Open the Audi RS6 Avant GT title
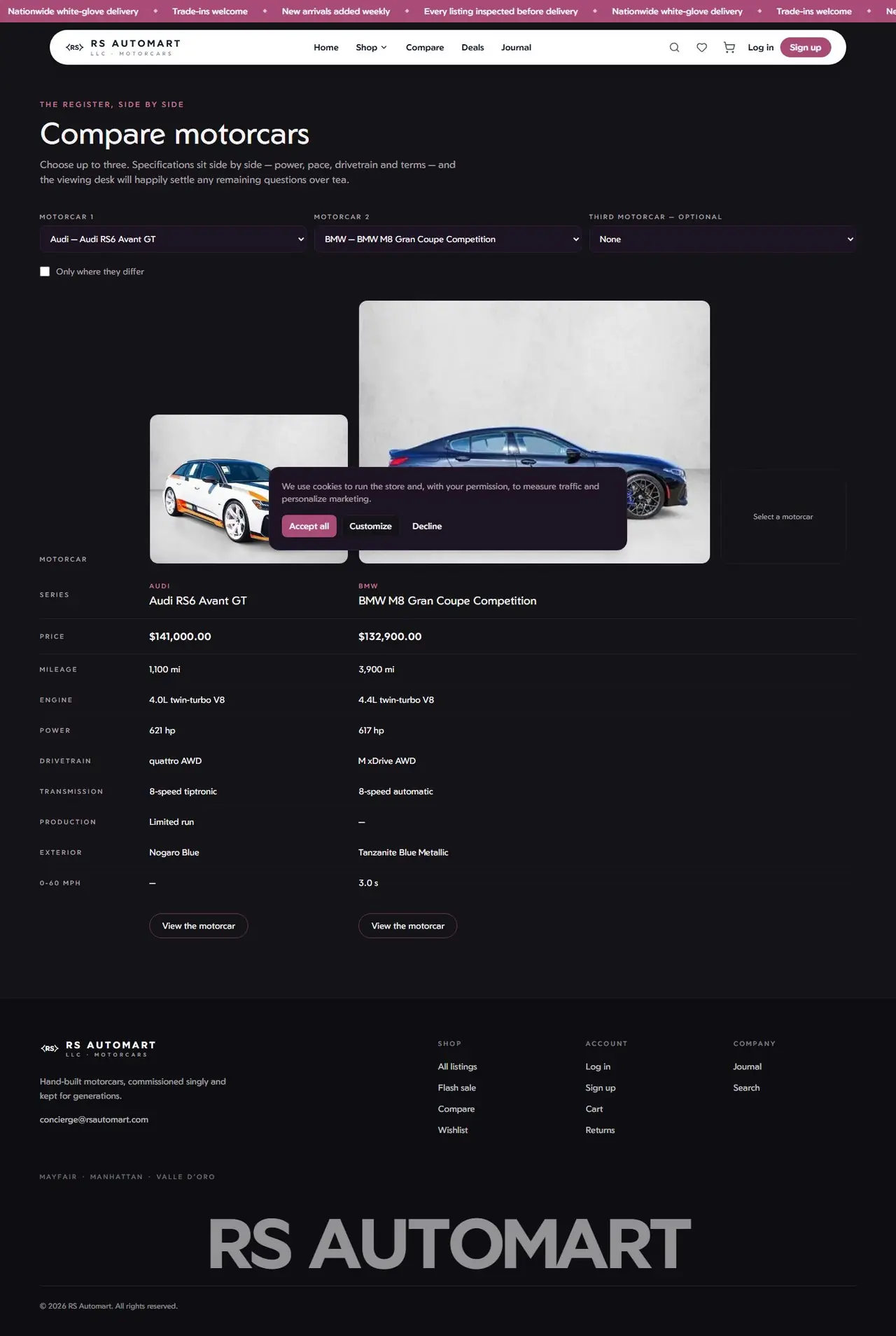 click(x=198, y=601)
